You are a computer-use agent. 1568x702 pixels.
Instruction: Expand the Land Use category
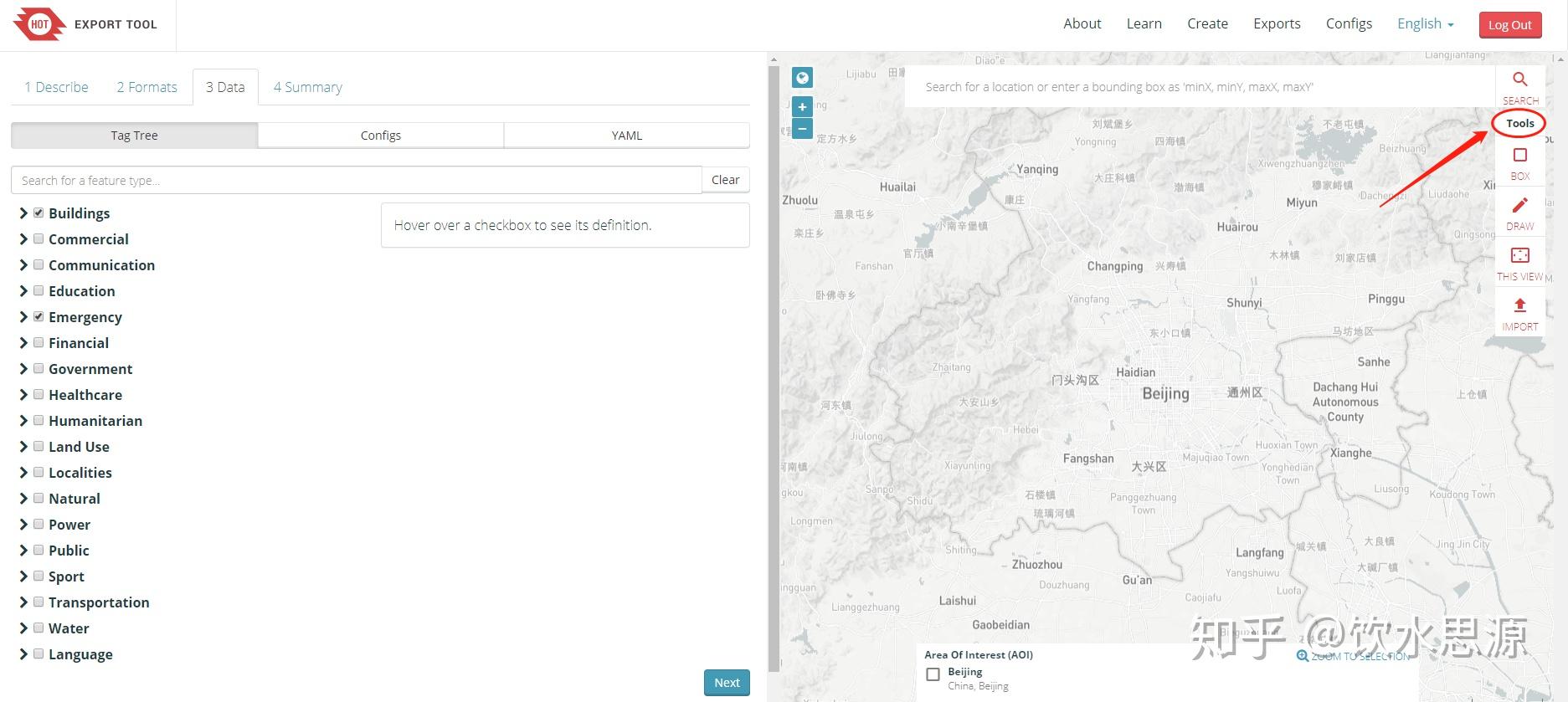click(x=23, y=447)
